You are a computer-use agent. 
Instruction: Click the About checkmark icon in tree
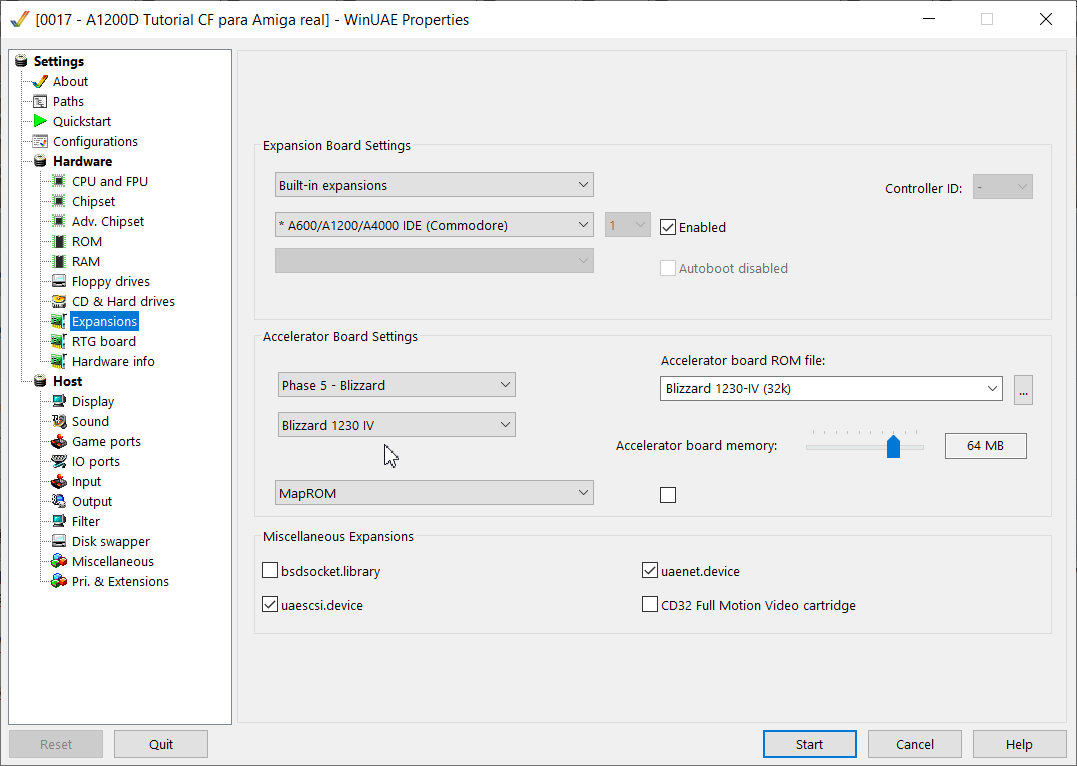[40, 81]
